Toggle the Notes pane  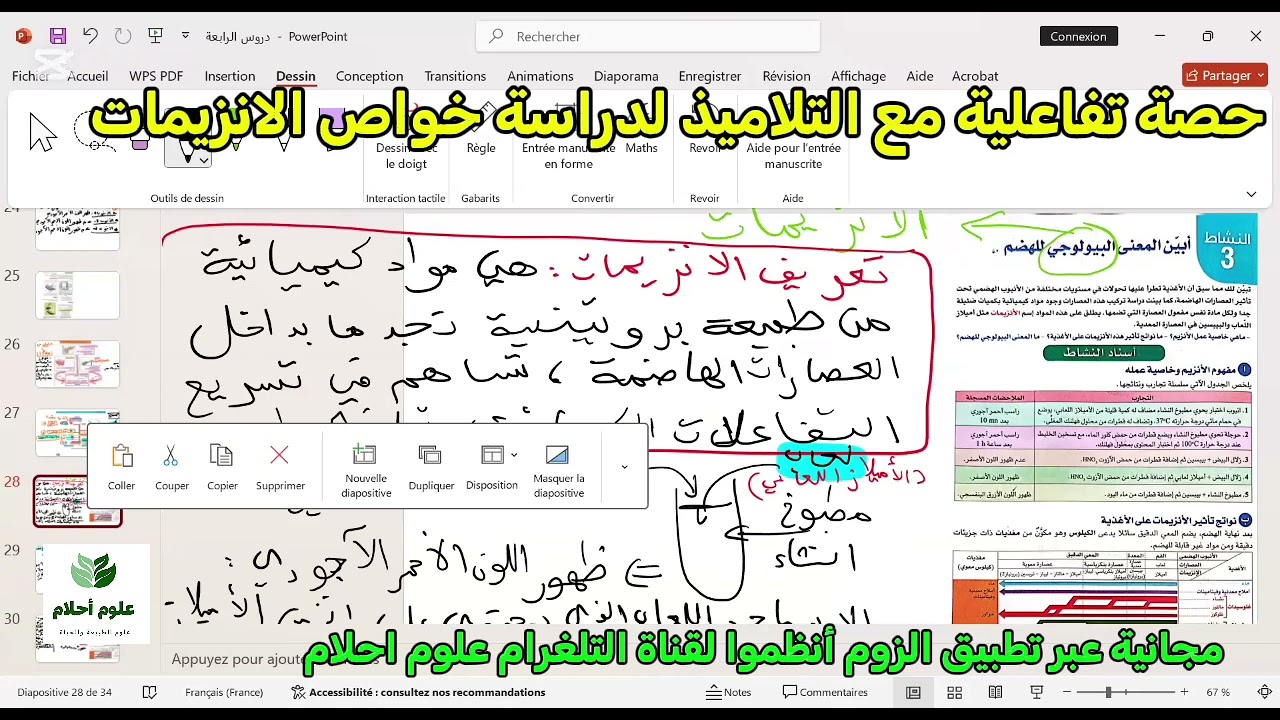pos(728,692)
